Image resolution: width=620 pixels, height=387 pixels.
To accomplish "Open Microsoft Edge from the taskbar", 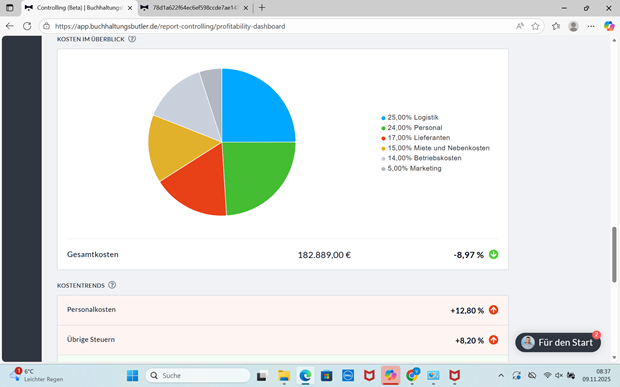I will point(305,375).
